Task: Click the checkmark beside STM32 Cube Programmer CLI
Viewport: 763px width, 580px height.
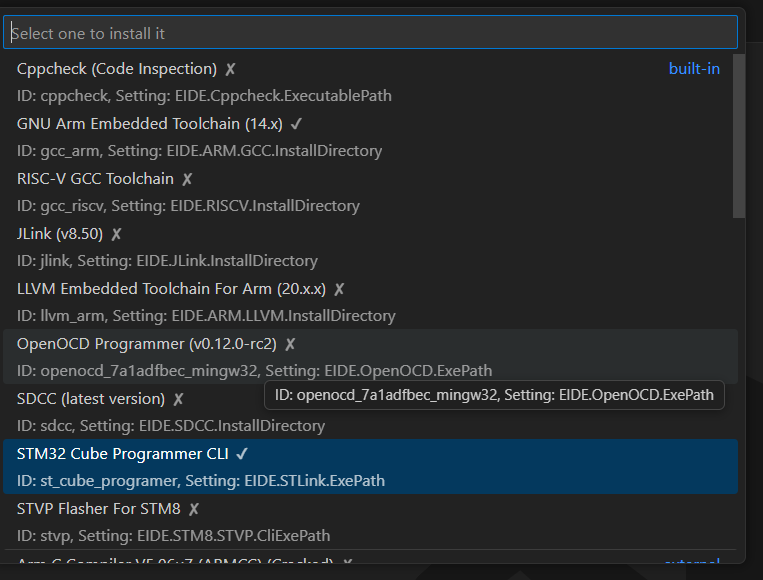Action: (x=242, y=454)
